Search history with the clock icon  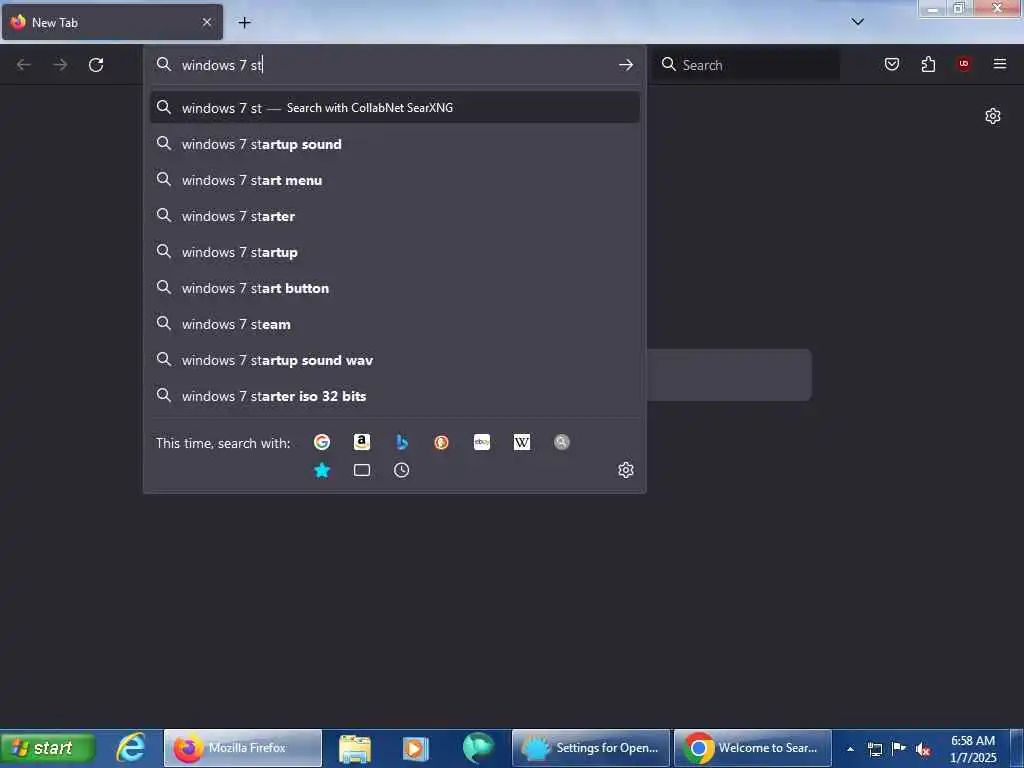point(402,470)
